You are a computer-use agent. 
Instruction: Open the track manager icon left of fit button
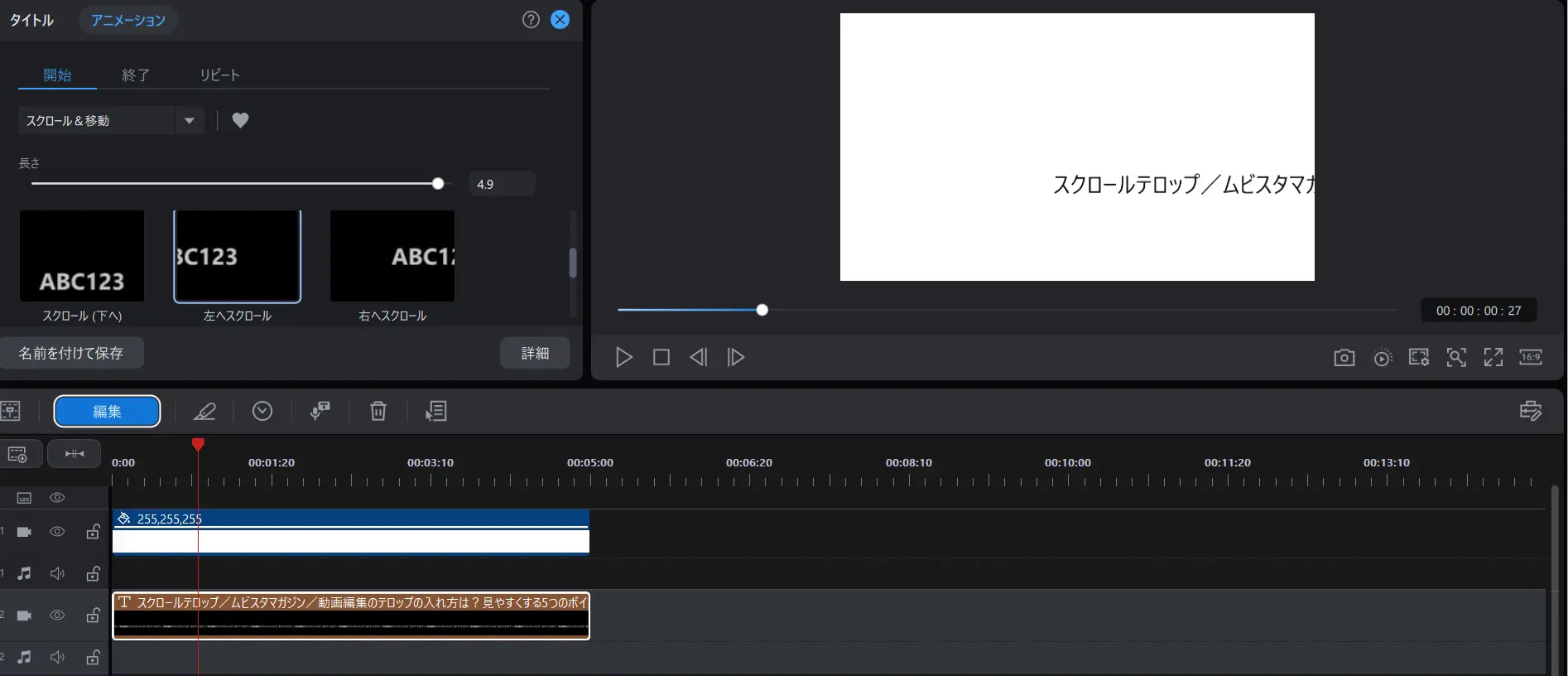click(x=17, y=454)
